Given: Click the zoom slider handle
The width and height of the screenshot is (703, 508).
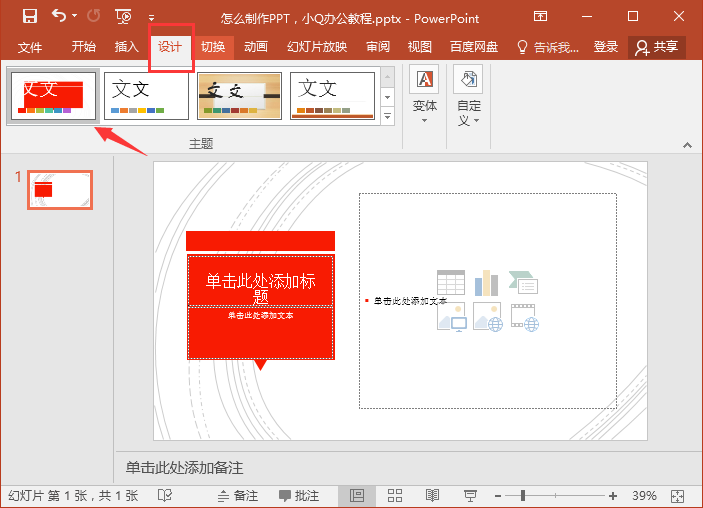Looking at the screenshot, I should pyautogui.click(x=523, y=495).
